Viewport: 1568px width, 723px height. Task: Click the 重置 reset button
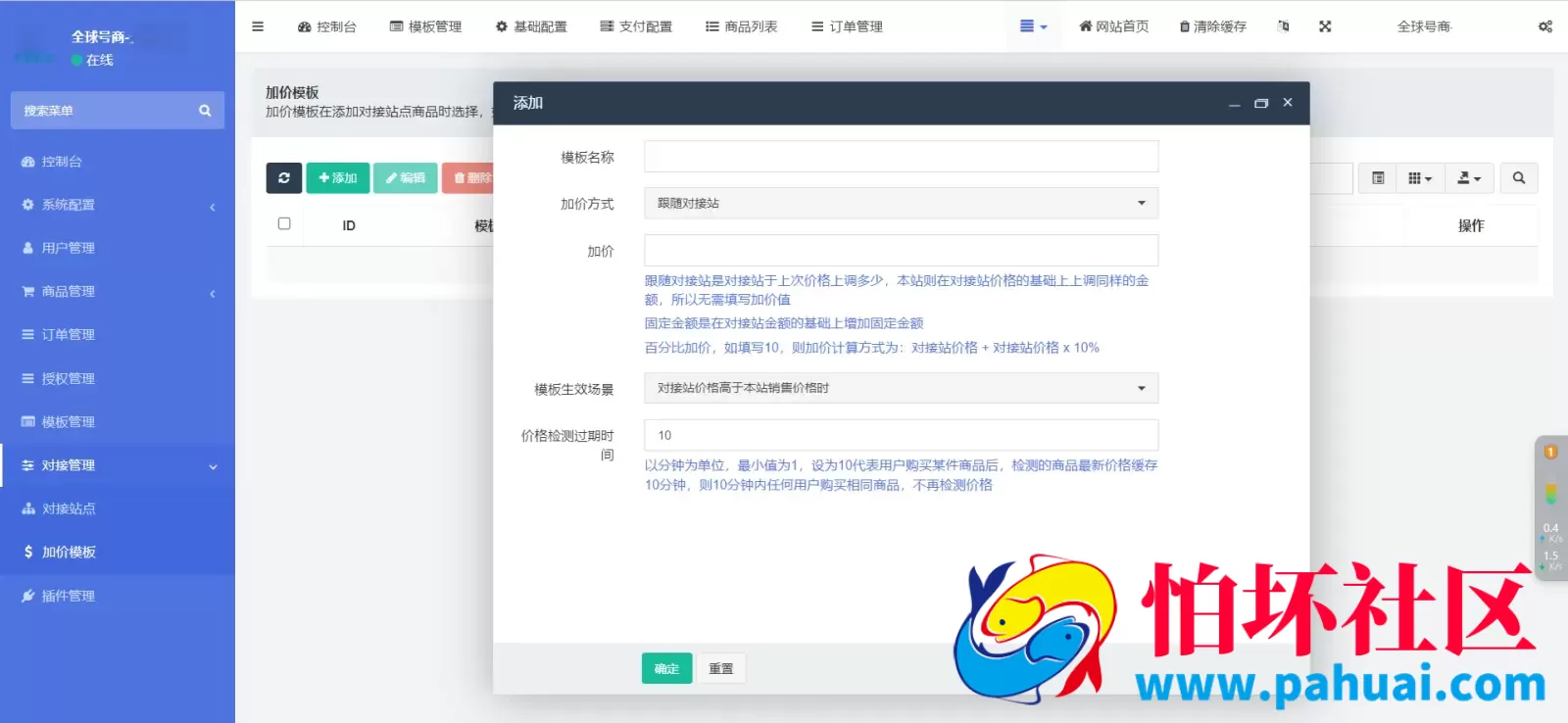tap(721, 668)
